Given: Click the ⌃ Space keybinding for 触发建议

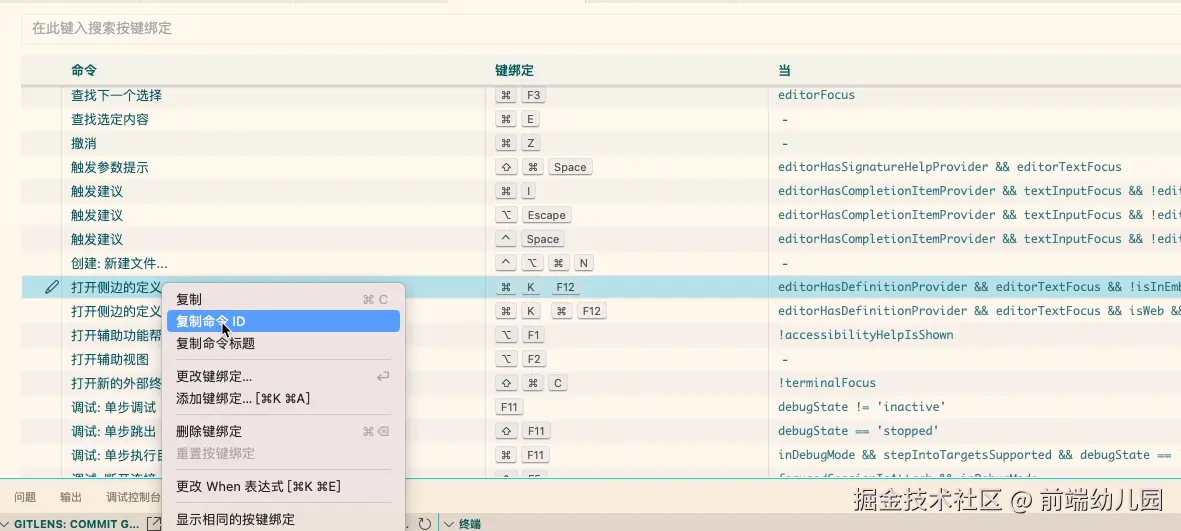Looking at the screenshot, I should 530,240.
